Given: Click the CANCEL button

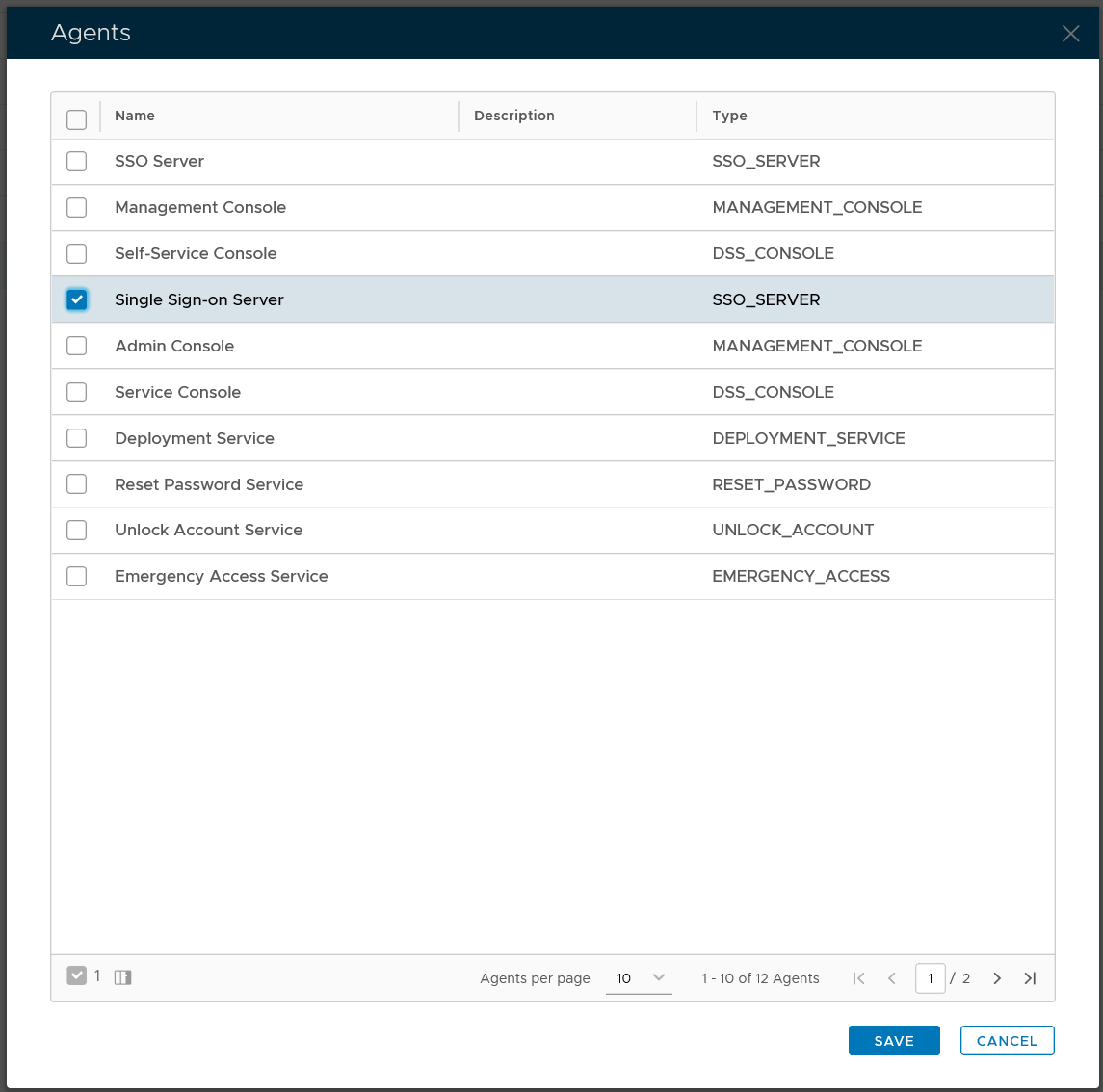Looking at the screenshot, I should tap(1007, 1041).
